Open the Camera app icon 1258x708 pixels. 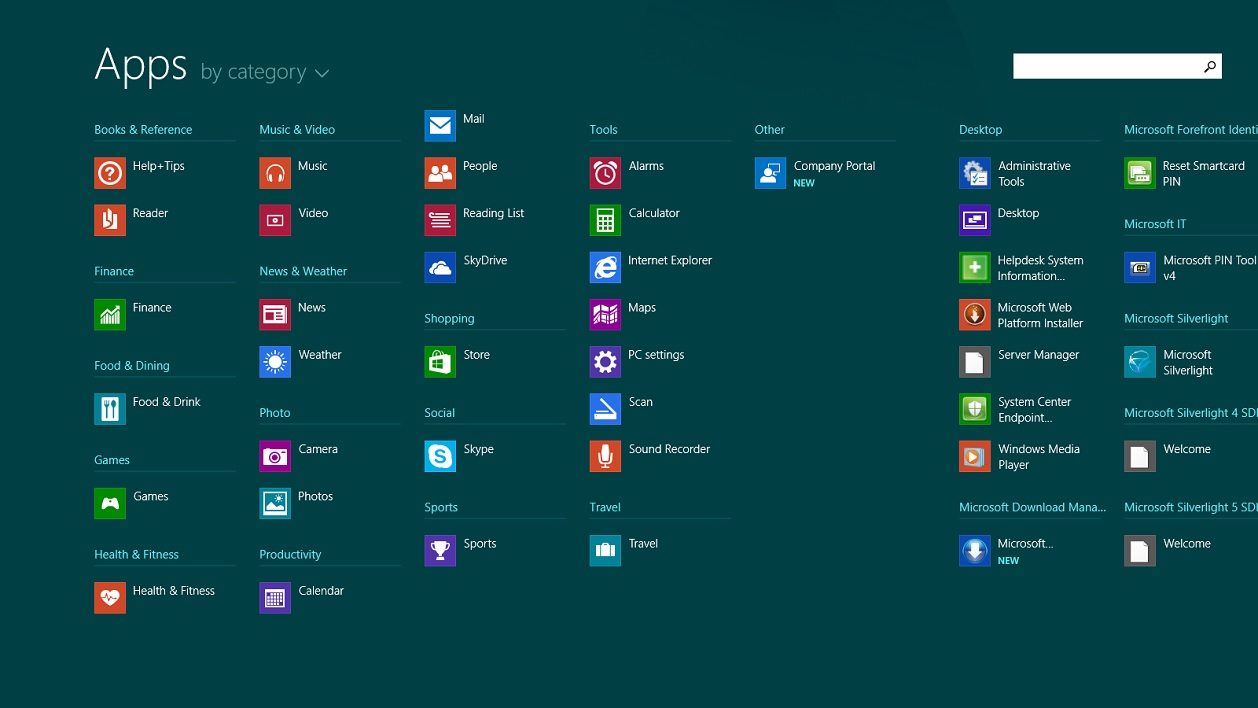(275, 456)
